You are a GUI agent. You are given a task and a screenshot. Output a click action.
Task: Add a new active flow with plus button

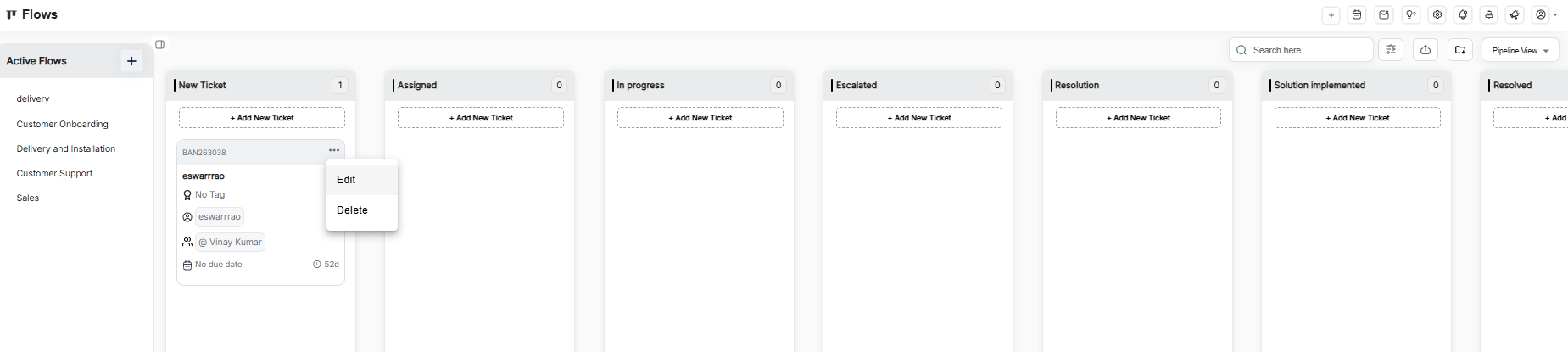[131, 61]
